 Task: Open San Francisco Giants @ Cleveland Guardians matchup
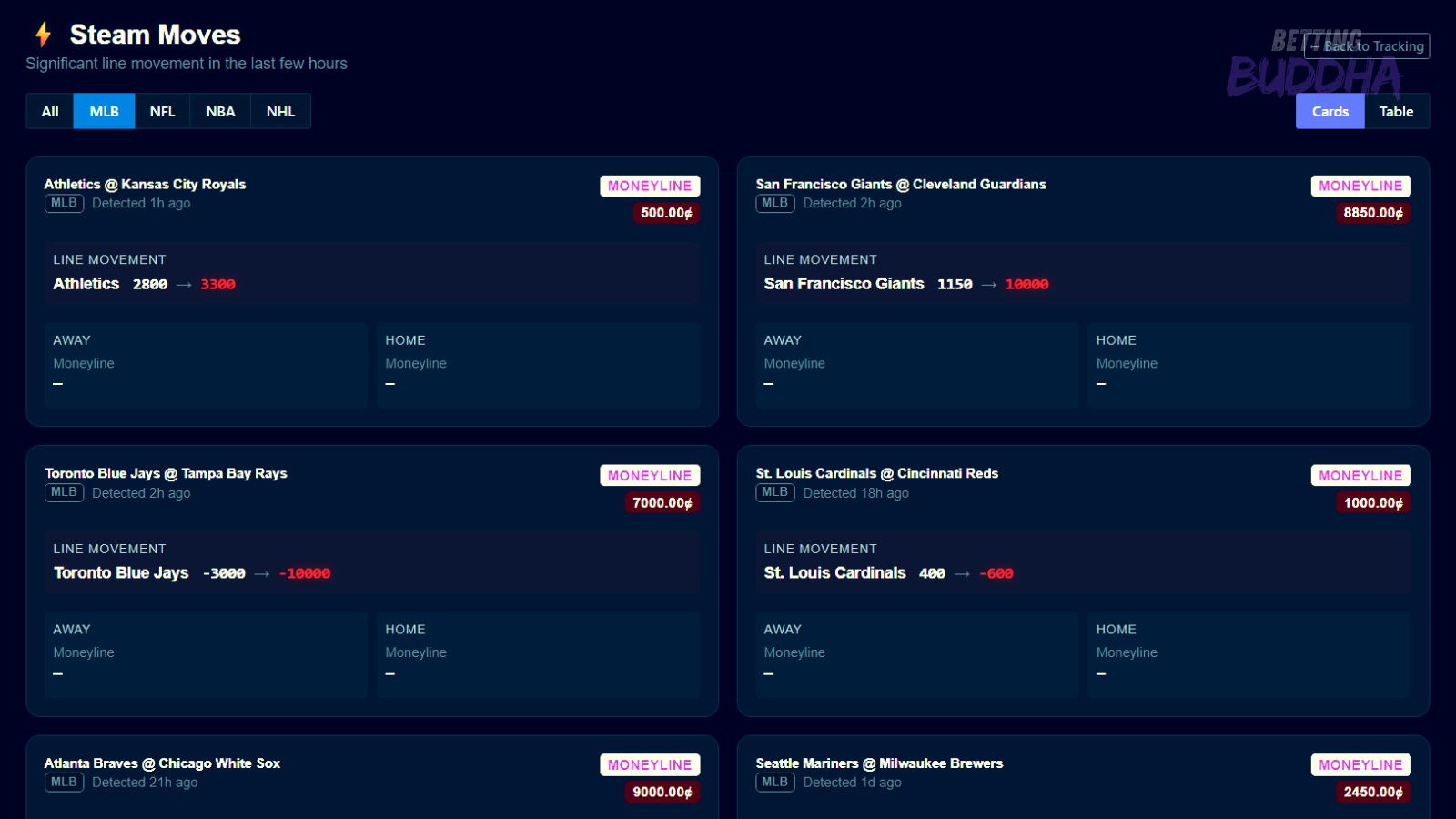(x=901, y=184)
